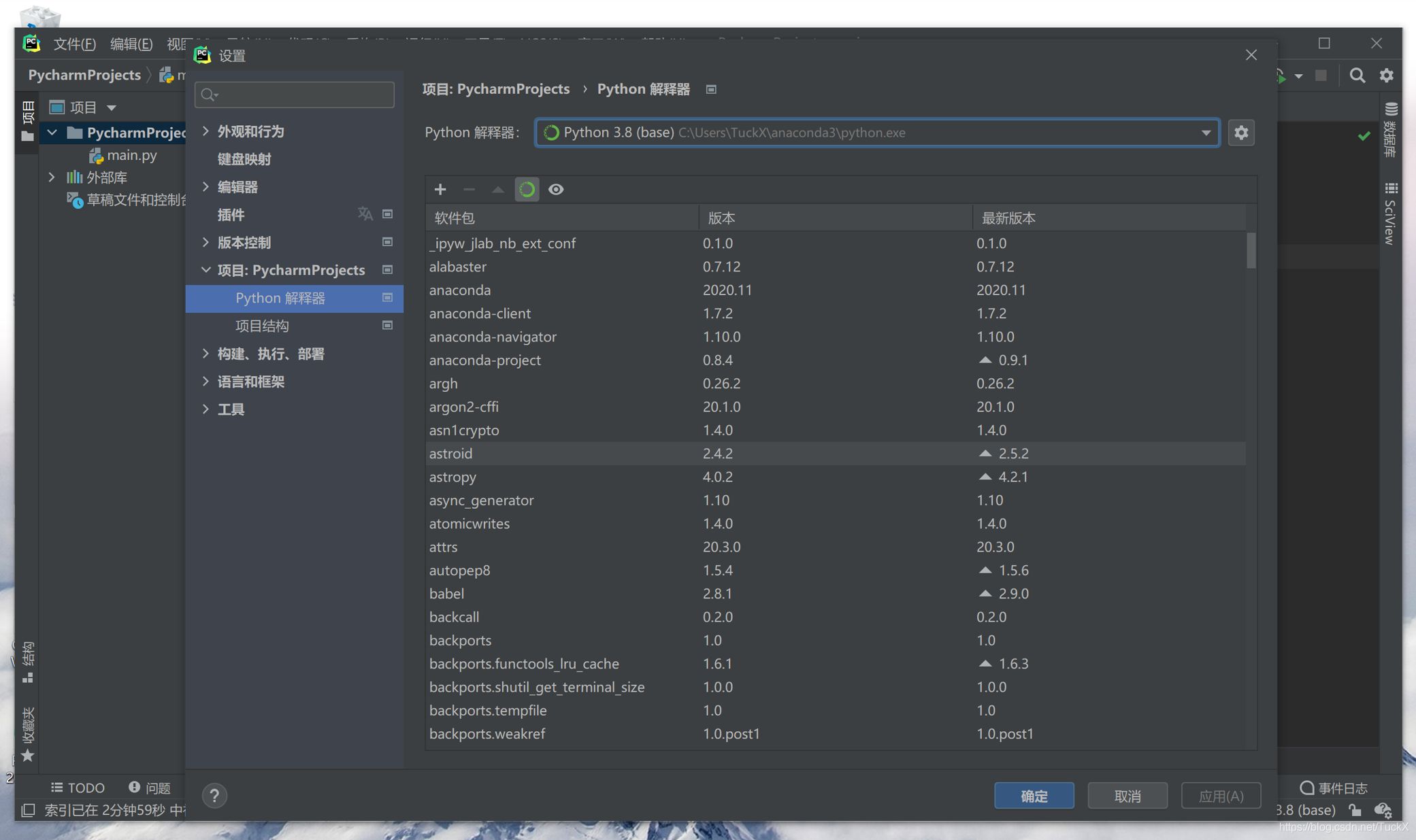Viewport: 1416px width, 840px height.
Task: Click the 取消 button
Action: 1127,795
